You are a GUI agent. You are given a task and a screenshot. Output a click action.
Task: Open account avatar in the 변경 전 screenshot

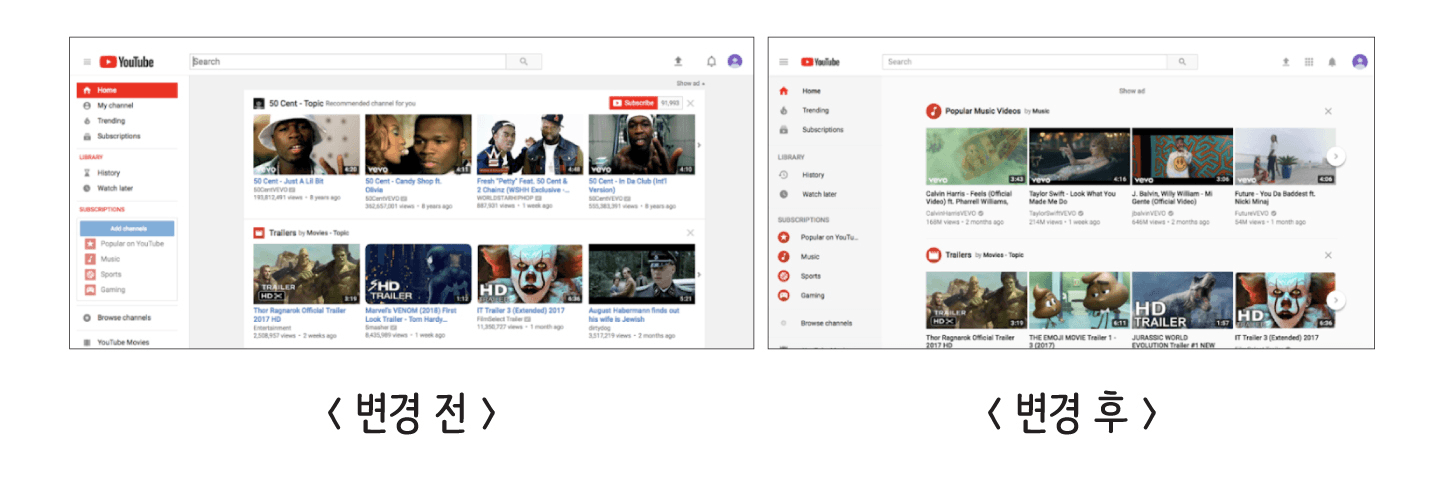735,61
